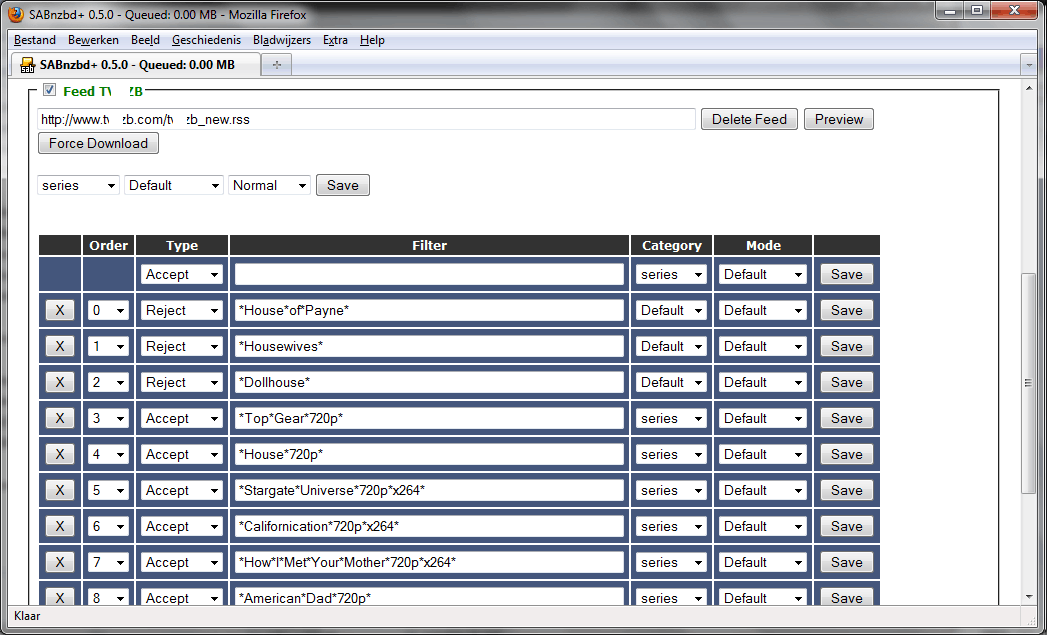Open Category dropdown for Californication filter

[671, 527]
